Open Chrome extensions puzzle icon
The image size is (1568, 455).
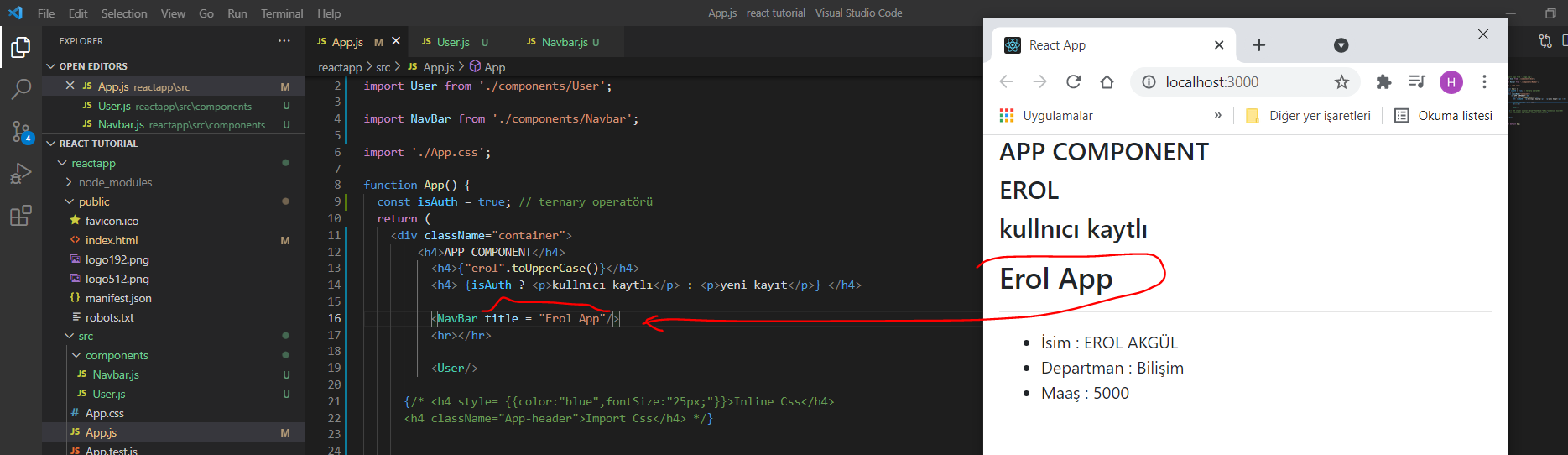[1383, 81]
